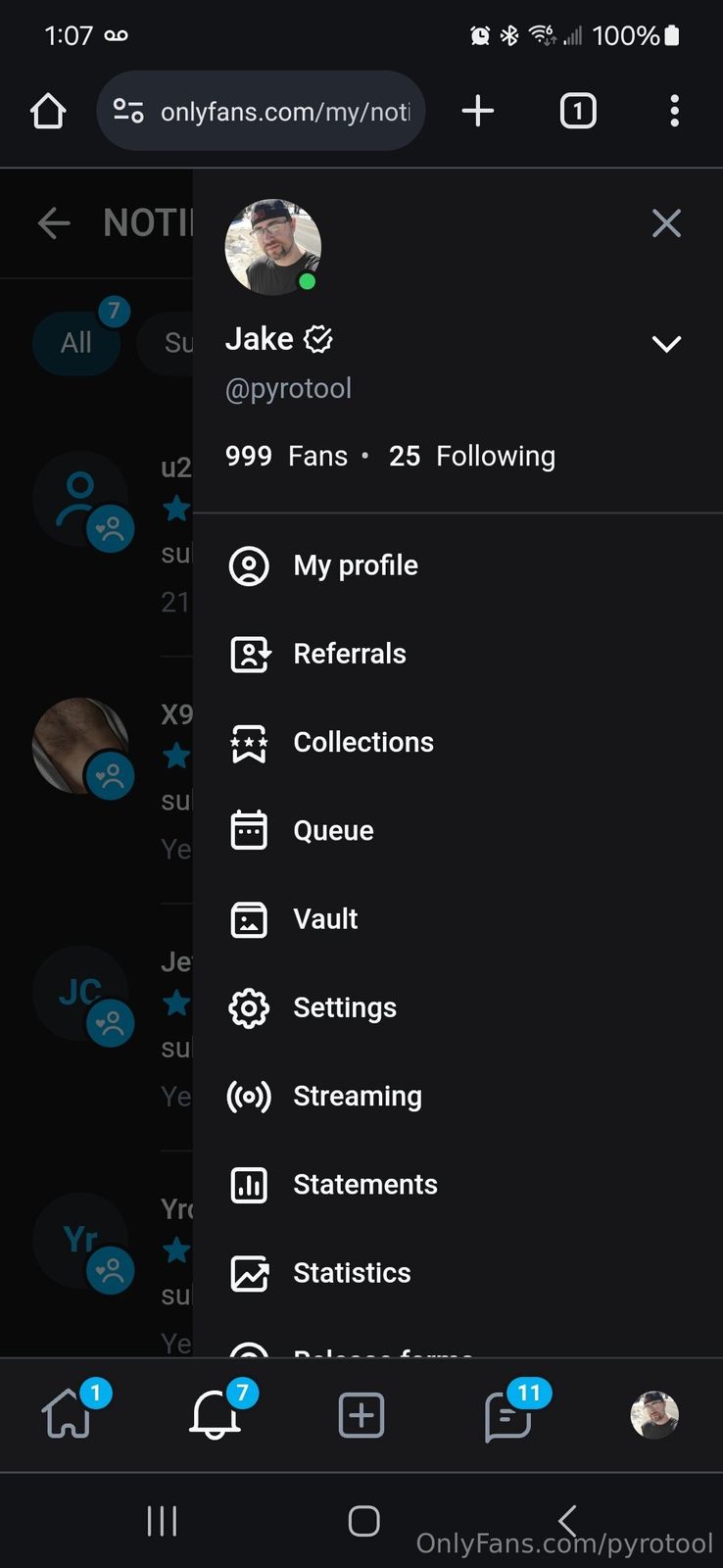Select Referrals in the side menu

coord(349,654)
